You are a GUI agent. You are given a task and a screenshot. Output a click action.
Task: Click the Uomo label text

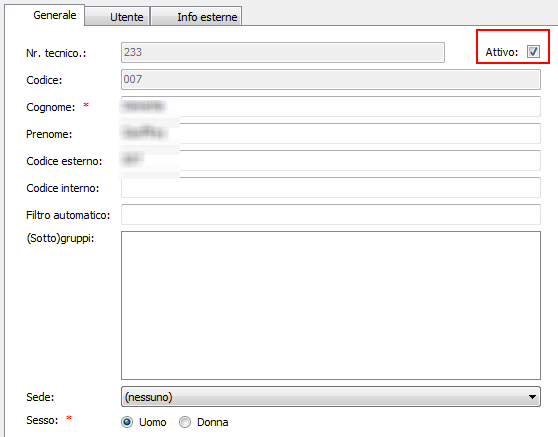[x=153, y=422]
